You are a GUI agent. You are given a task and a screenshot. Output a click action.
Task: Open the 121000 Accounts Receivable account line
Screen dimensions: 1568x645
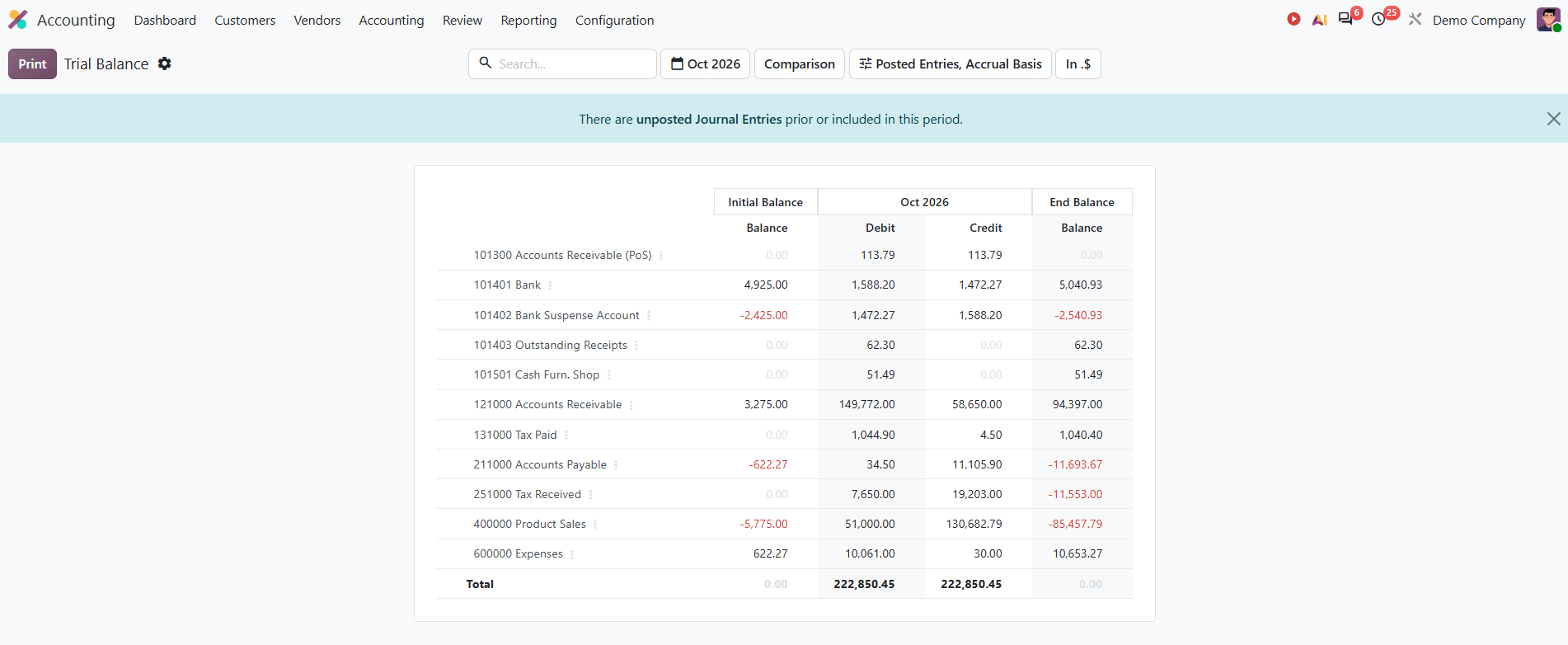pyautogui.click(x=547, y=404)
